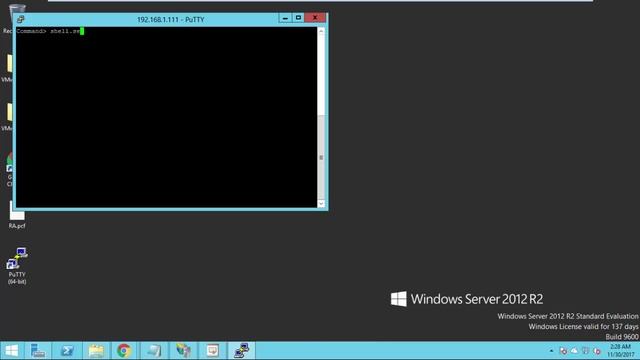
Task: Select the RA.pcf file on desktop
Action: [x=17, y=216]
